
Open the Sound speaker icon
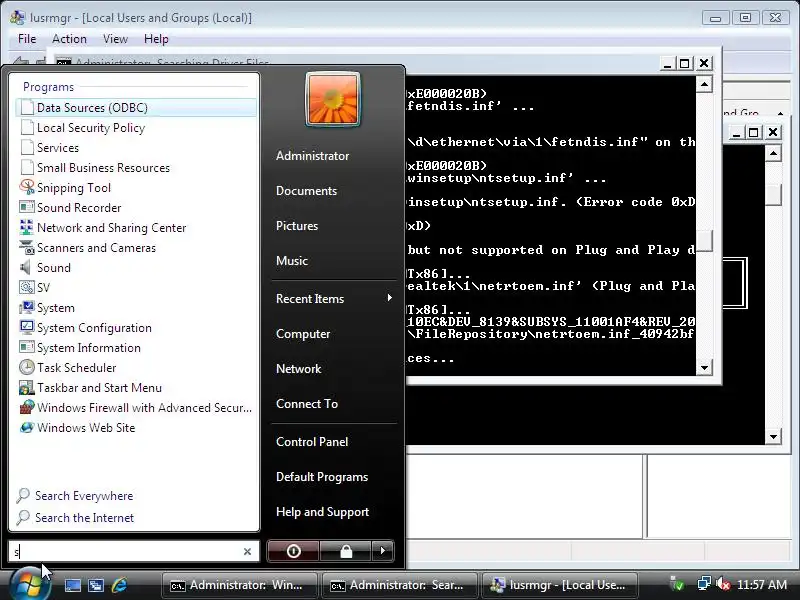point(26,267)
